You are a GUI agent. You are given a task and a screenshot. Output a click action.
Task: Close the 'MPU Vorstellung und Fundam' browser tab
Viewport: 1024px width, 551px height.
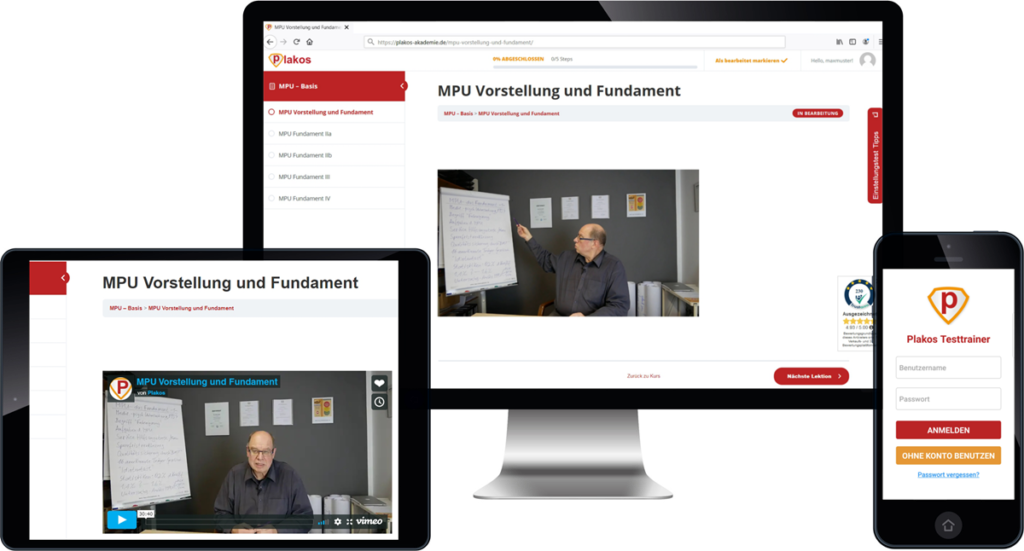[346, 27]
